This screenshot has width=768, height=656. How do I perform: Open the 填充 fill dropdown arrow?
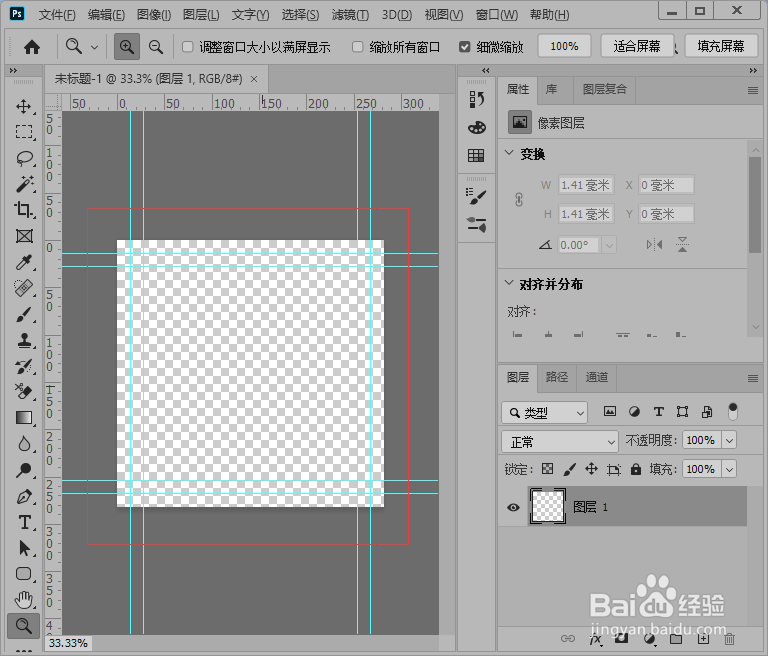pos(729,469)
